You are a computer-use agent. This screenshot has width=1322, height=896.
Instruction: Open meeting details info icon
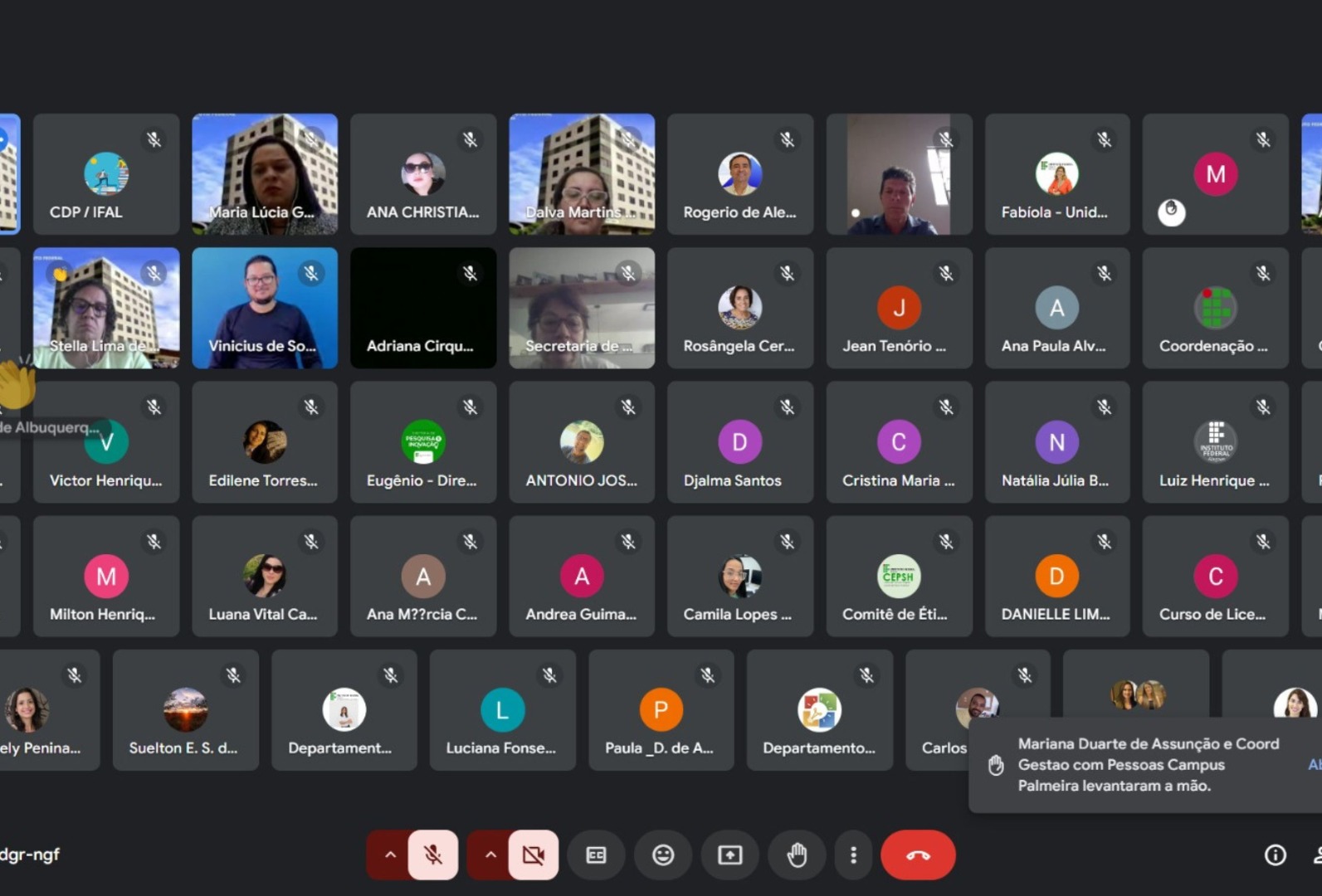[x=1275, y=855]
